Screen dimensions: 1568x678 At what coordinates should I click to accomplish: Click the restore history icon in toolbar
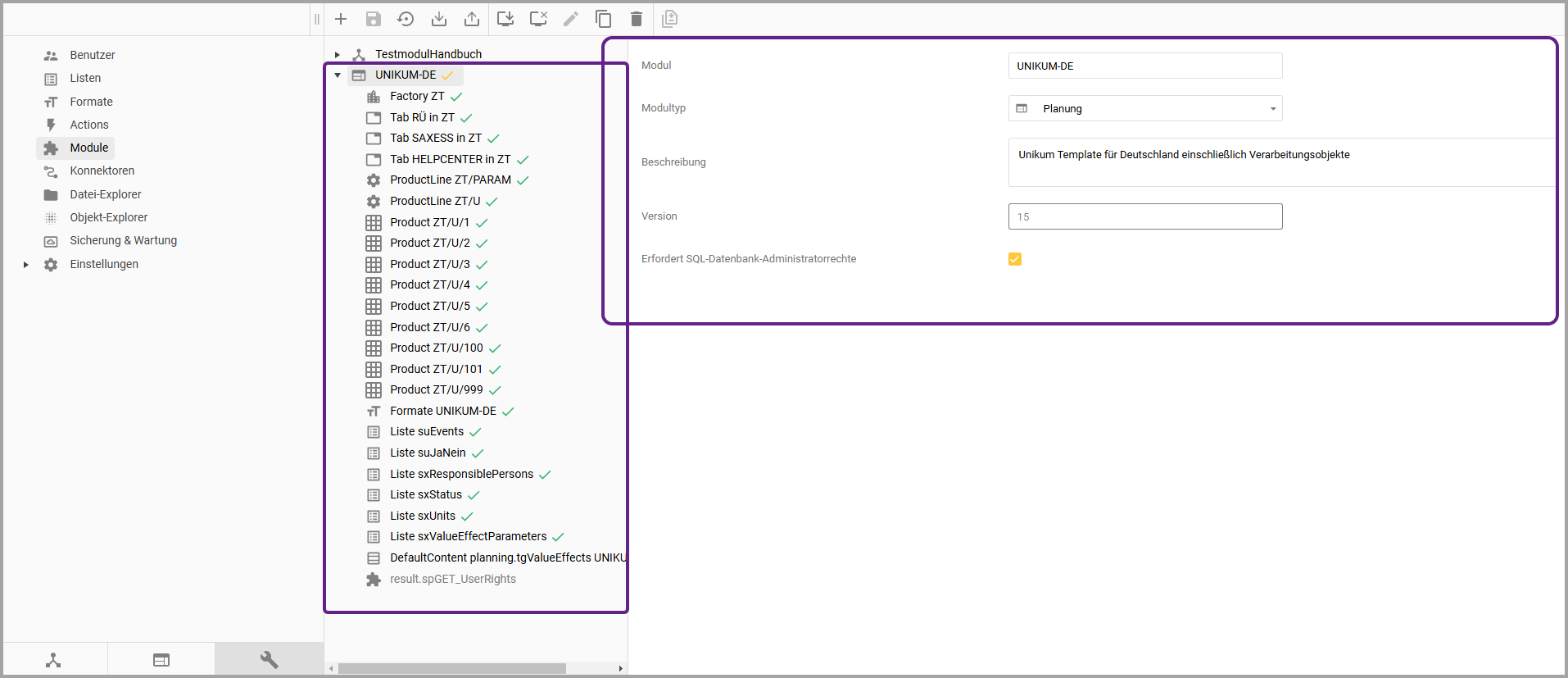point(406,19)
